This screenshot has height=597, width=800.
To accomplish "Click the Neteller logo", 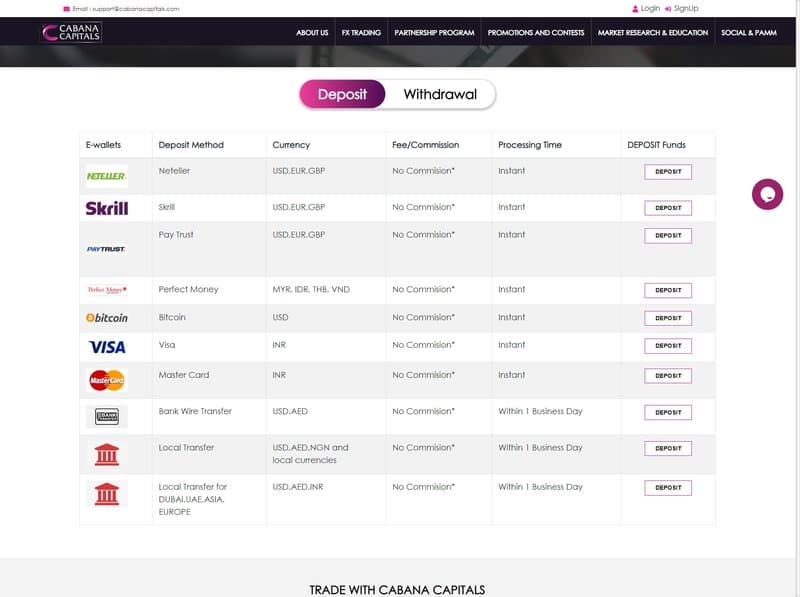I will coord(106,176).
